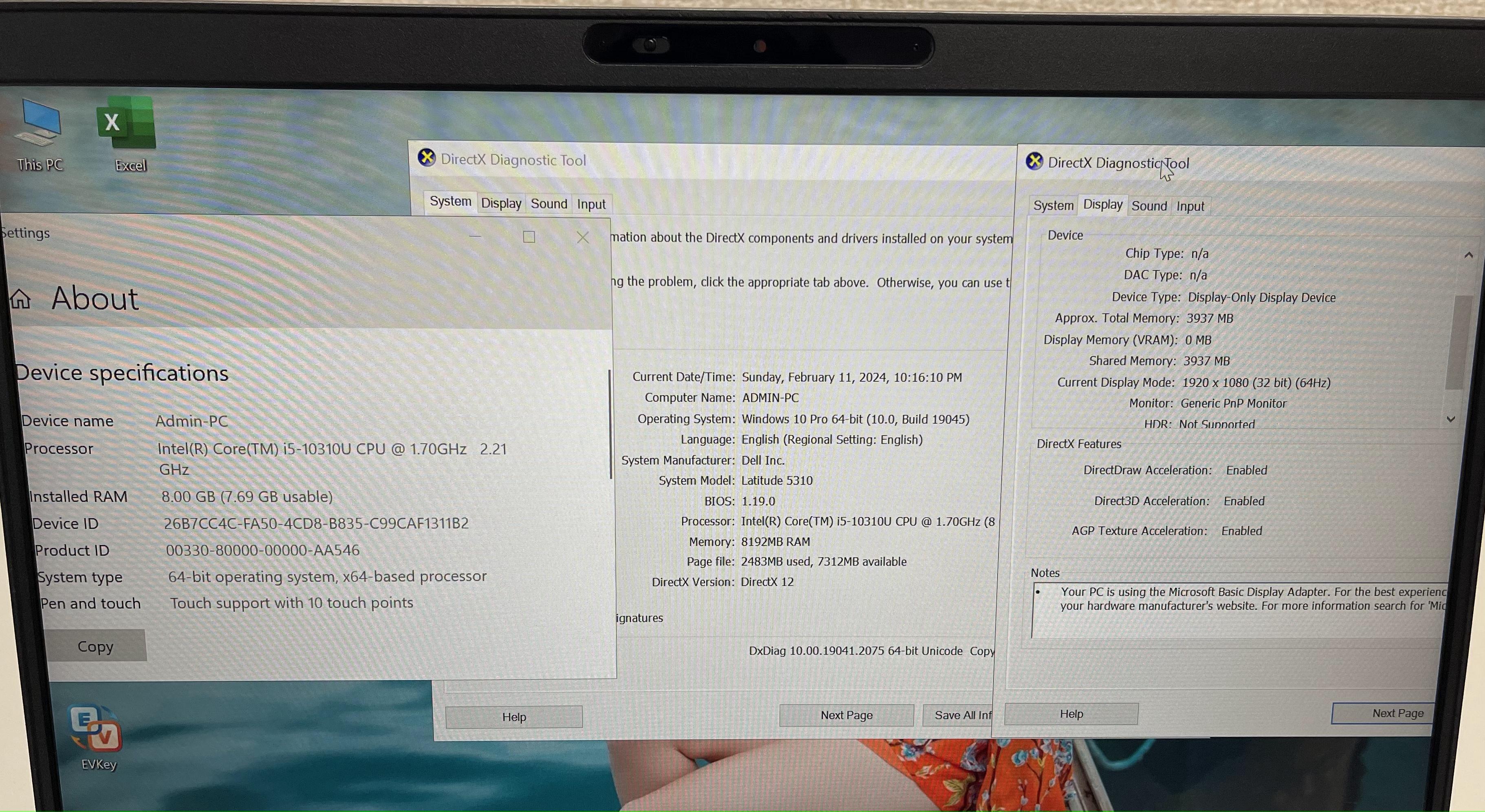Click Monitor value Generic PnP Monitor
The image size is (1485, 812).
1233,403
